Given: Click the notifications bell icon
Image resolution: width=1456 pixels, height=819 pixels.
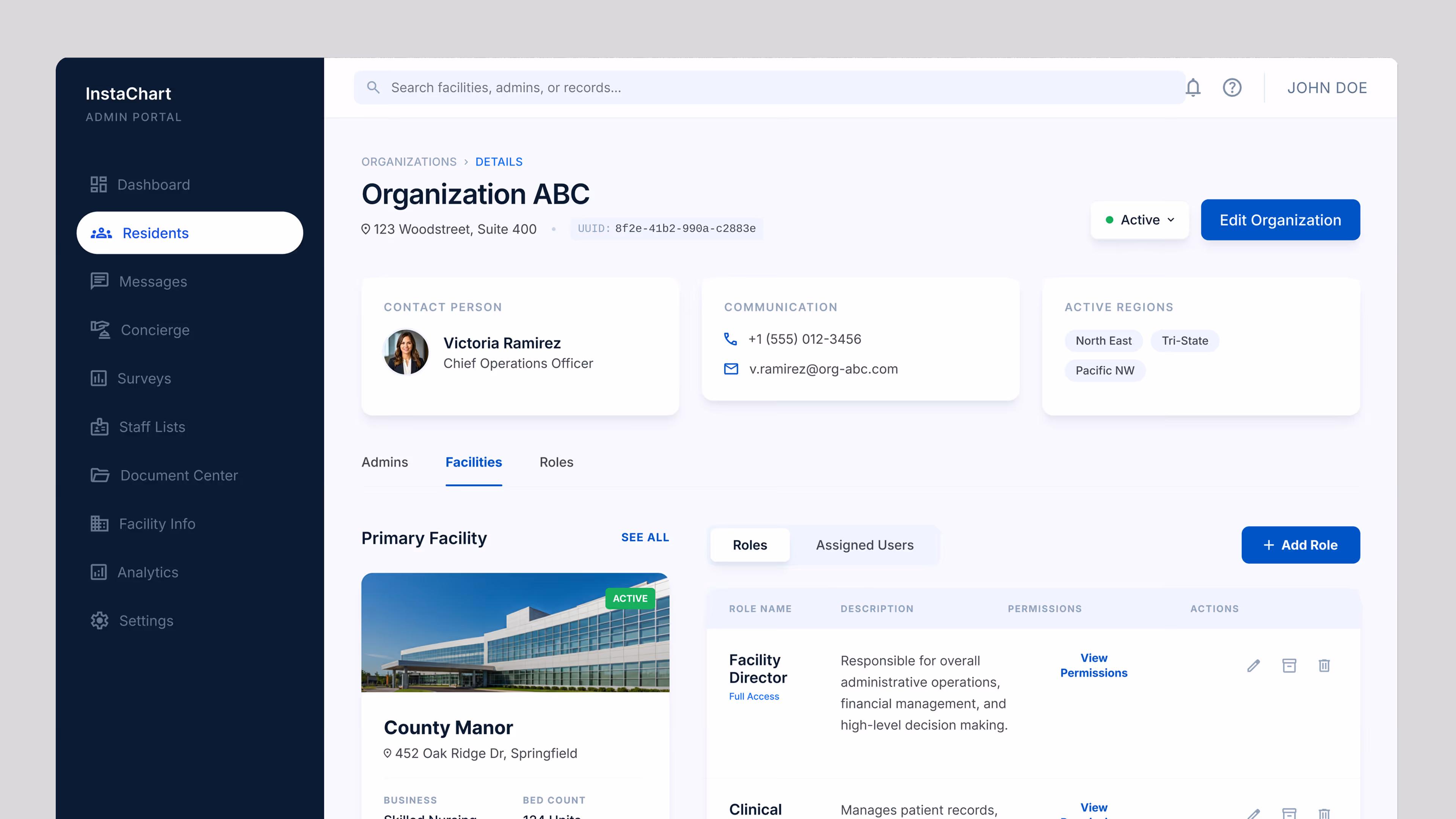Looking at the screenshot, I should pyautogui.click(x=1192, y=88).
